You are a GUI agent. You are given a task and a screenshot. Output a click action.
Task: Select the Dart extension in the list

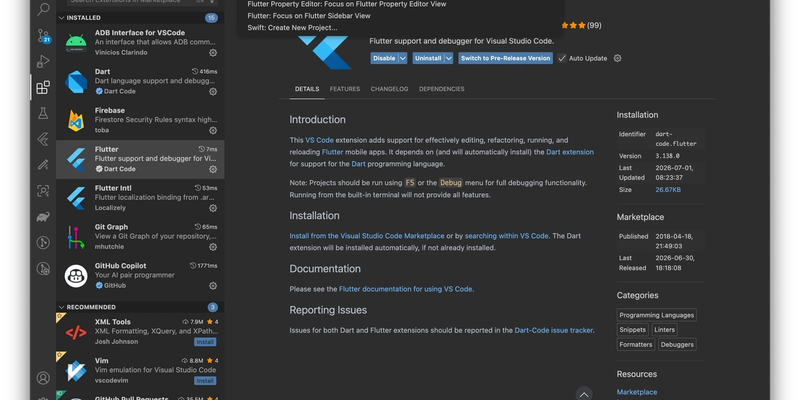coord(140,82)
